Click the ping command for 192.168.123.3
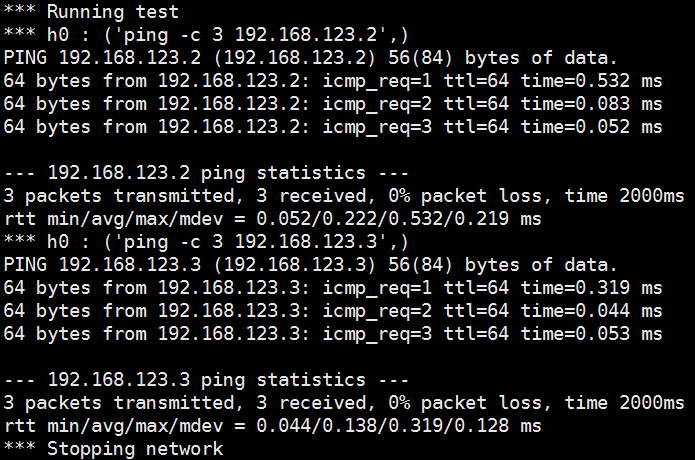 [206, 242]
